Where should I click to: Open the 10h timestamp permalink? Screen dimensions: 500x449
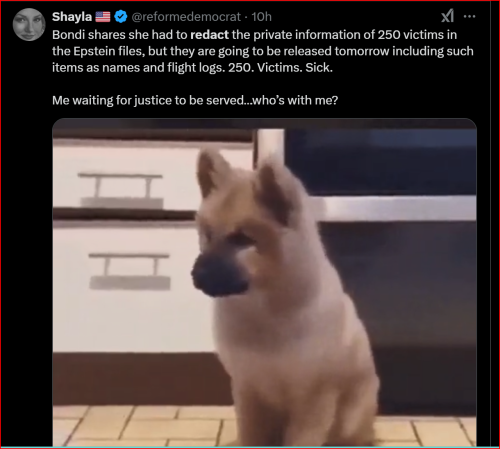pyautogui.click(x=261, y=17)
